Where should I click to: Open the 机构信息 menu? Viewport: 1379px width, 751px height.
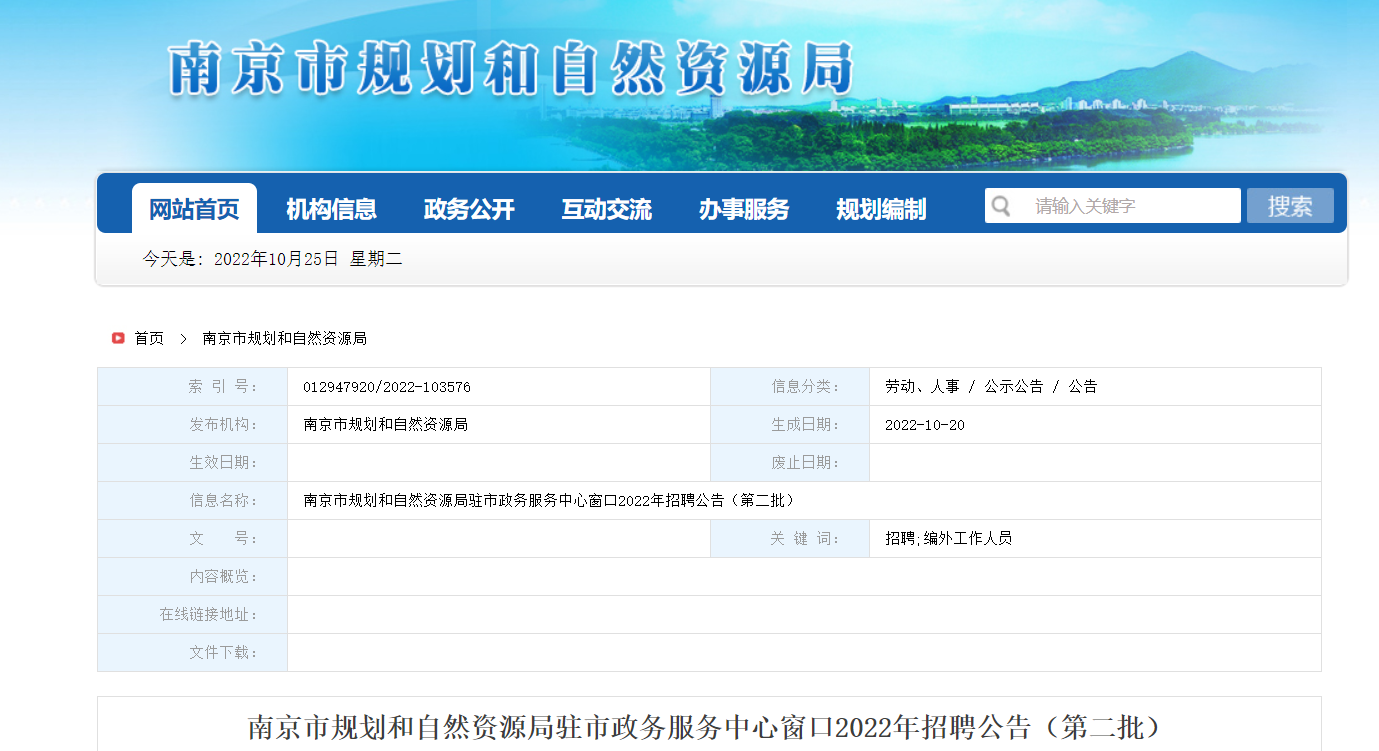(x=331, y=209)
